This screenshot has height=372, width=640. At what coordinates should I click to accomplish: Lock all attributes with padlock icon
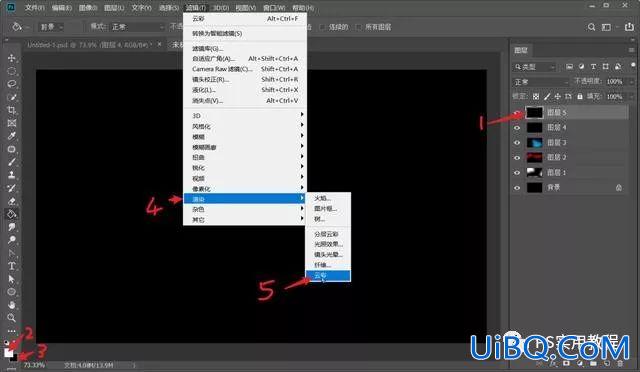pos(580,97)
